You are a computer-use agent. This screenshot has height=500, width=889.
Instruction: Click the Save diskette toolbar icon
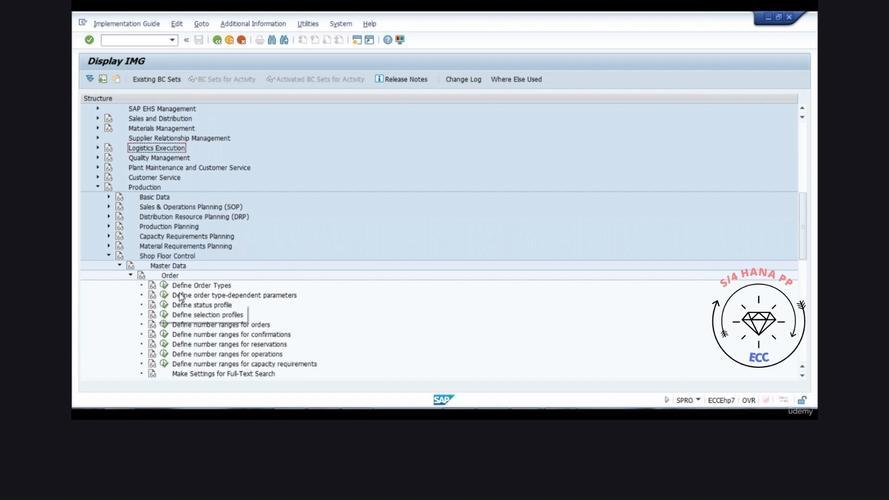(x=198, y=40)
